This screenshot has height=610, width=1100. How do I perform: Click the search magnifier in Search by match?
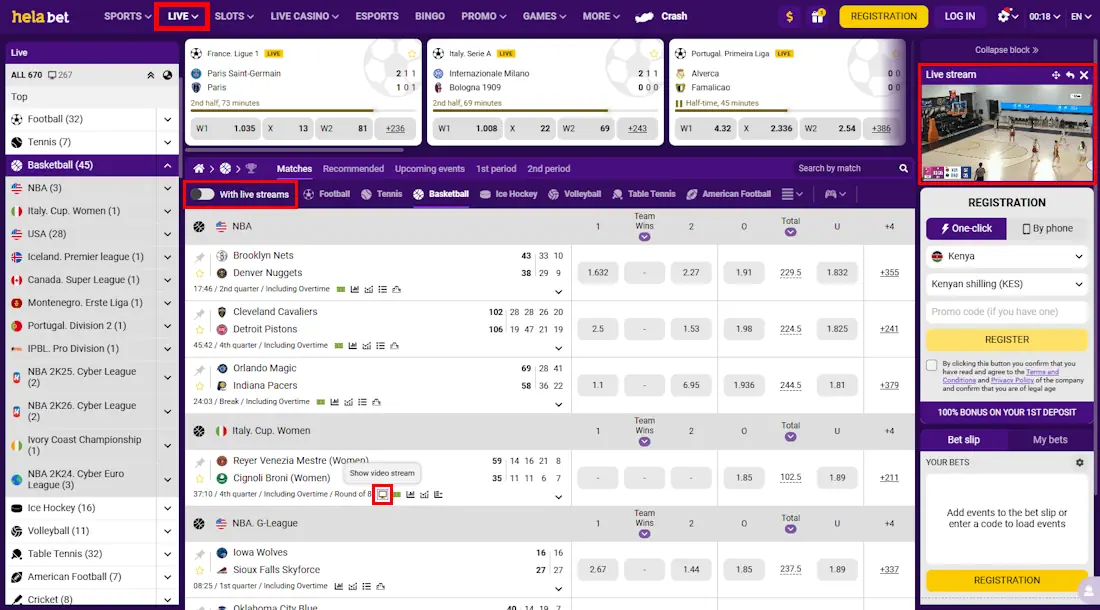(x=901, y=168)
